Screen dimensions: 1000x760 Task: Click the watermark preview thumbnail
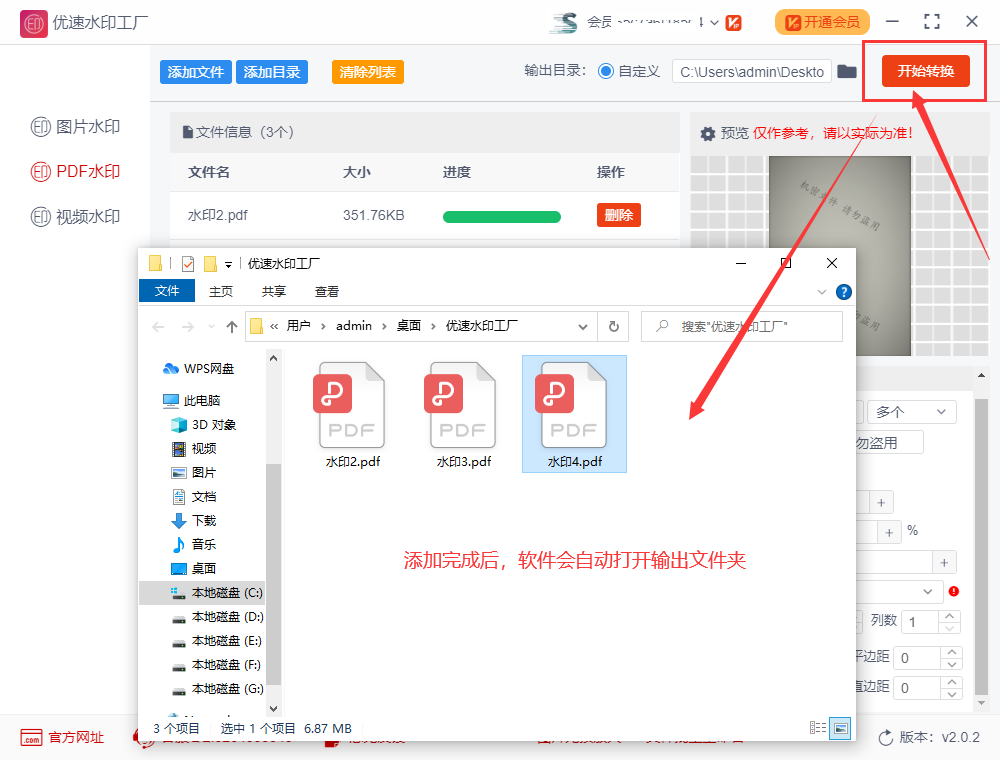pos(840,256)
